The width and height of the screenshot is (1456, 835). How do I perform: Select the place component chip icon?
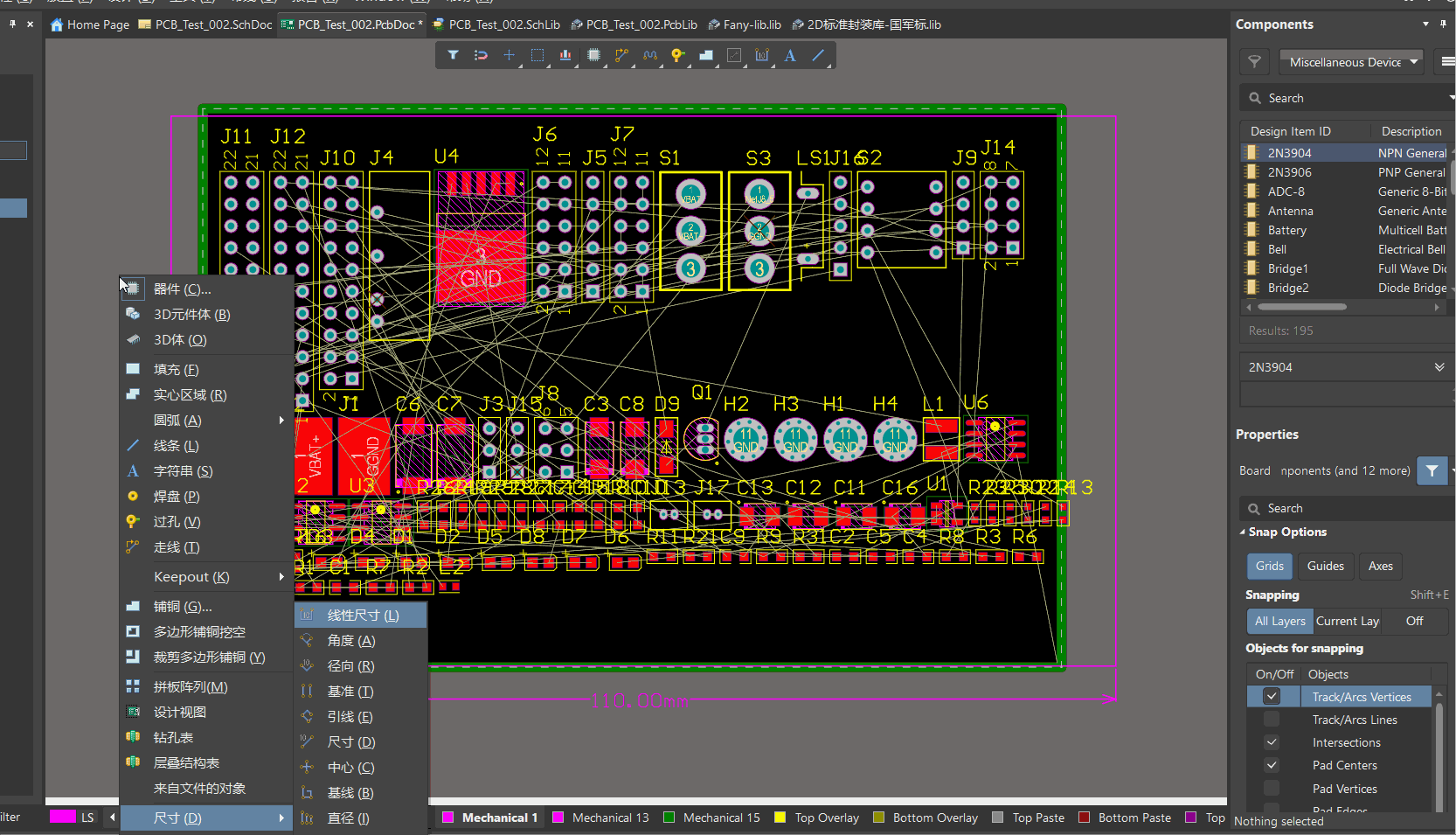point(594,55)
